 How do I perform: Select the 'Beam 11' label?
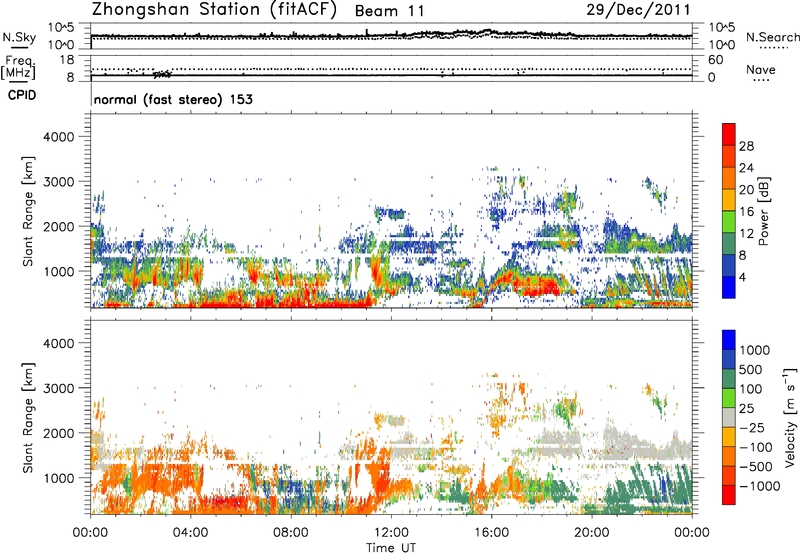[389, 11]
